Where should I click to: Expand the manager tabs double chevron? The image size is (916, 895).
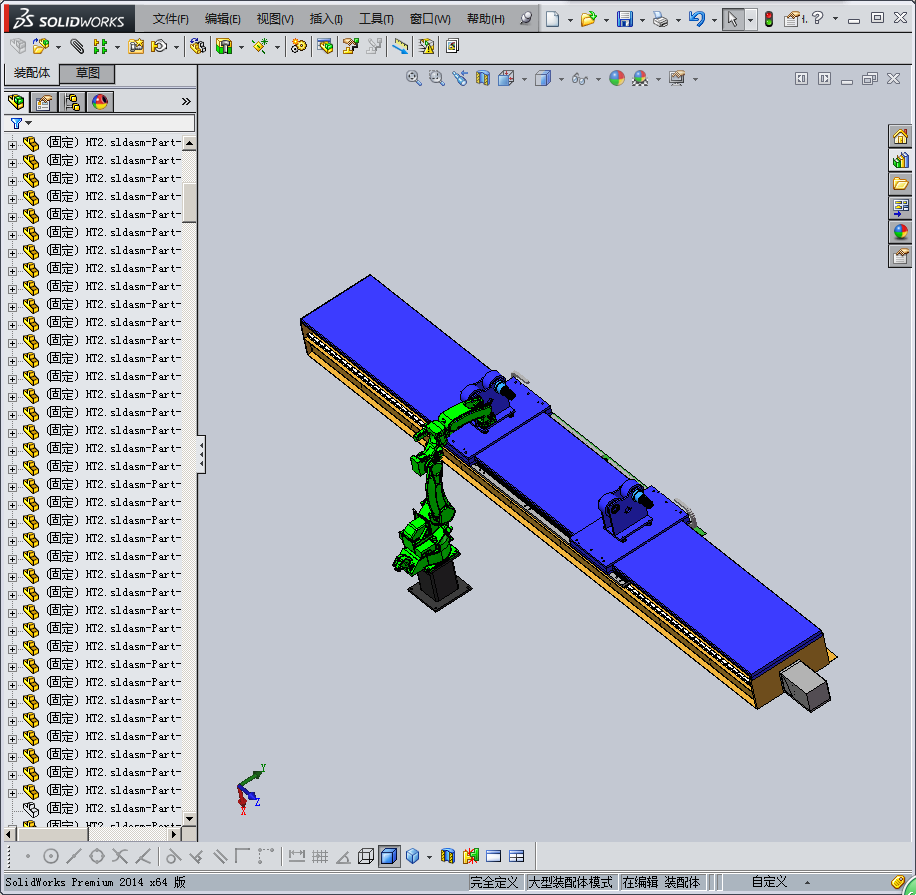coord(186,102)
